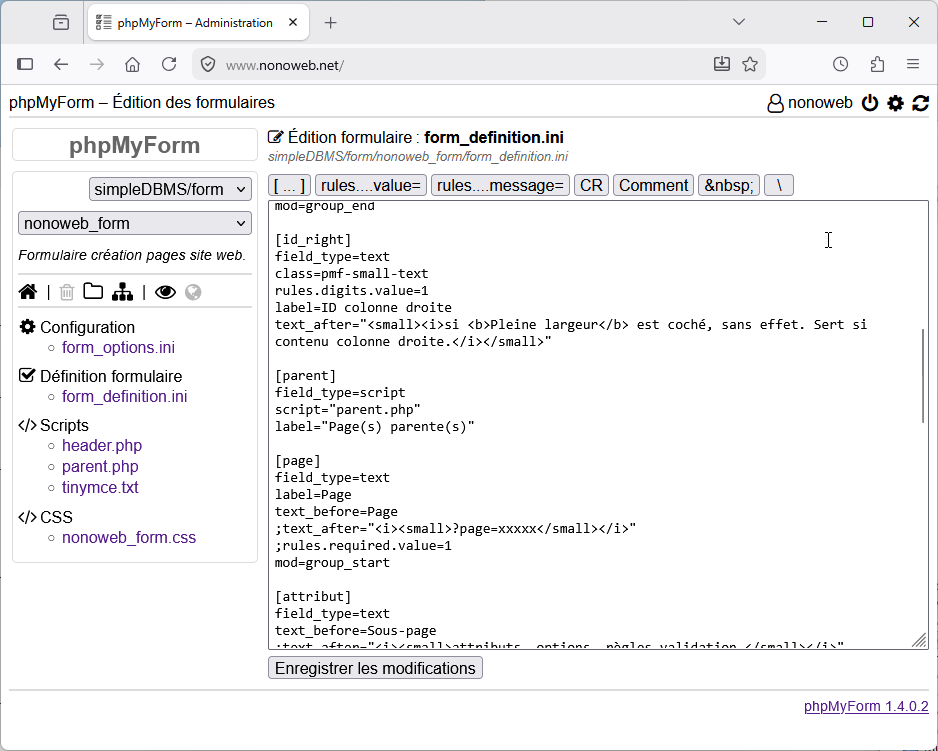Open the settings gear icon in header
This screenshot has height=751, width=938.
(x=896, y=103)
